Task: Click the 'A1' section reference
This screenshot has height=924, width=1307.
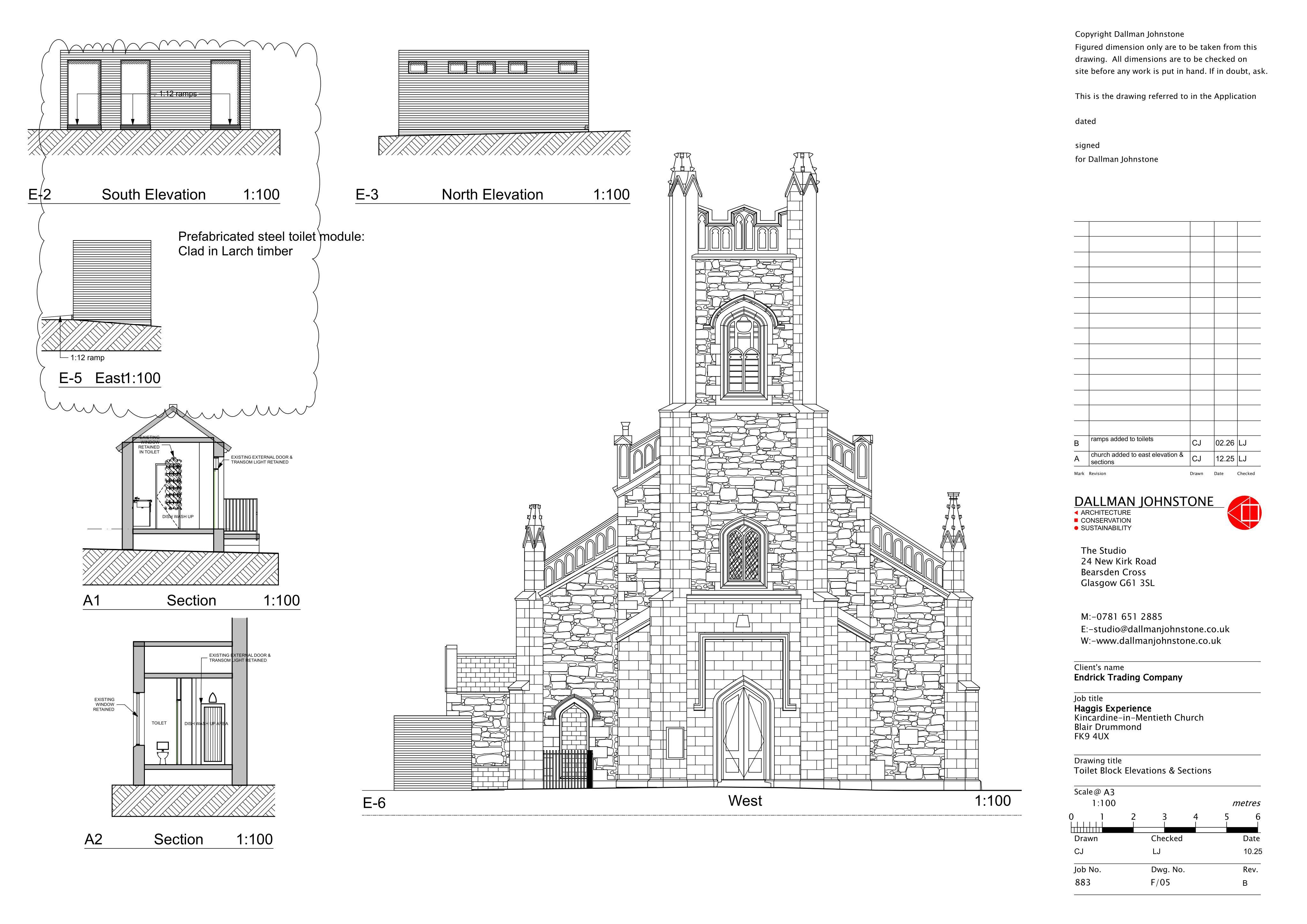Action: tap(92, 601)
